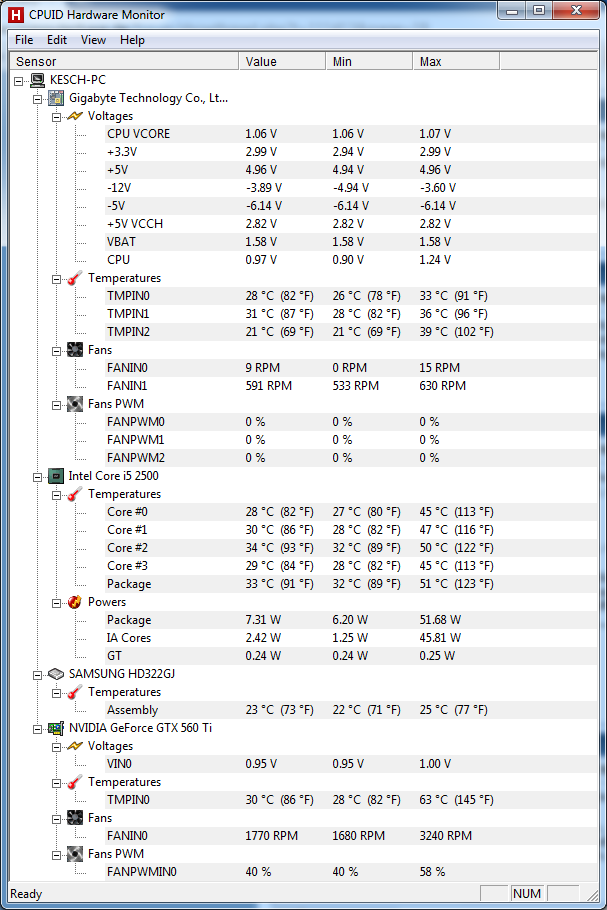607x910 pixels.
Task: Click the Value column header
Action: point(282,62)
